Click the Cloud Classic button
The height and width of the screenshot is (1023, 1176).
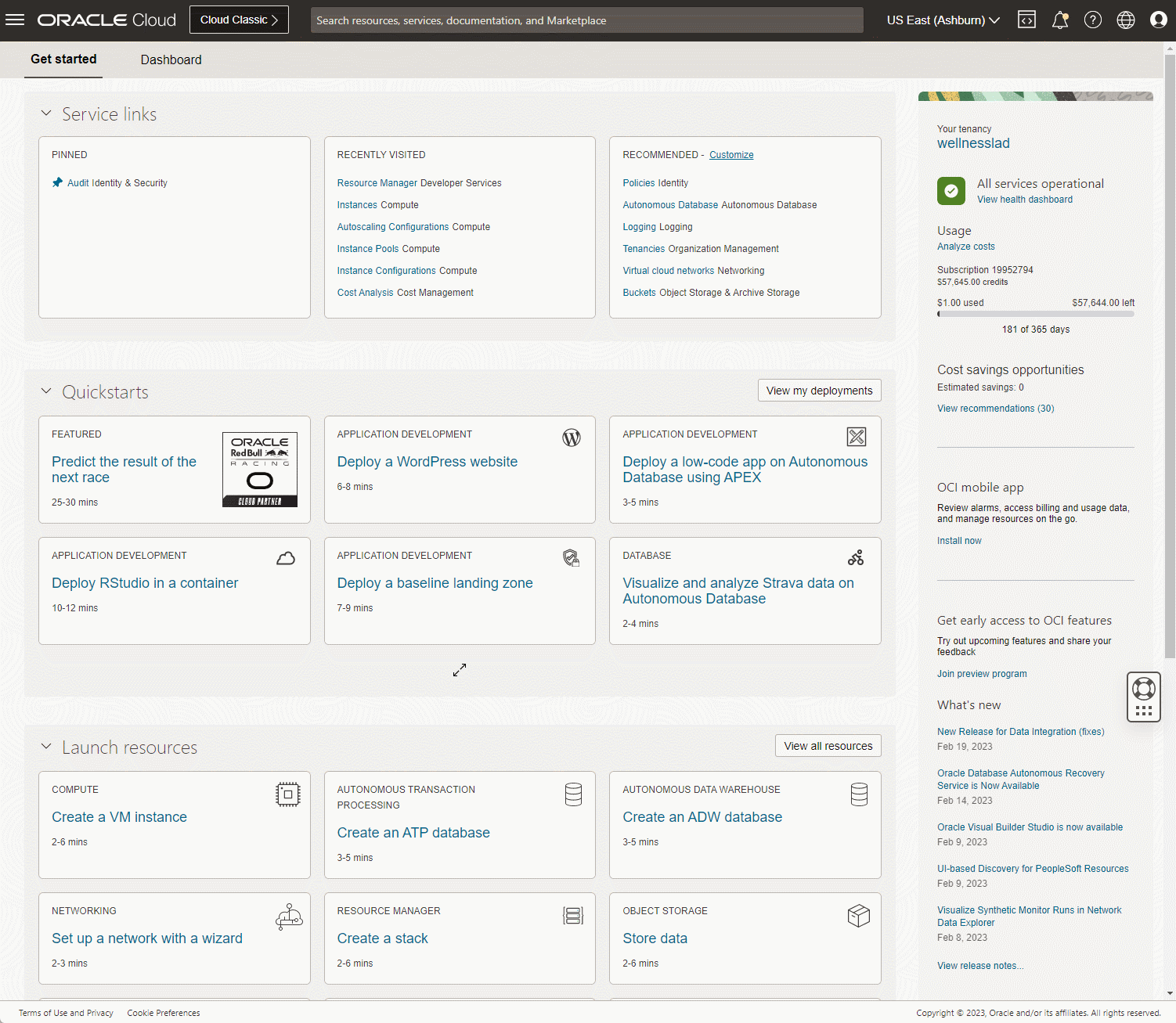pyautogui.click(x=239, y=20)
